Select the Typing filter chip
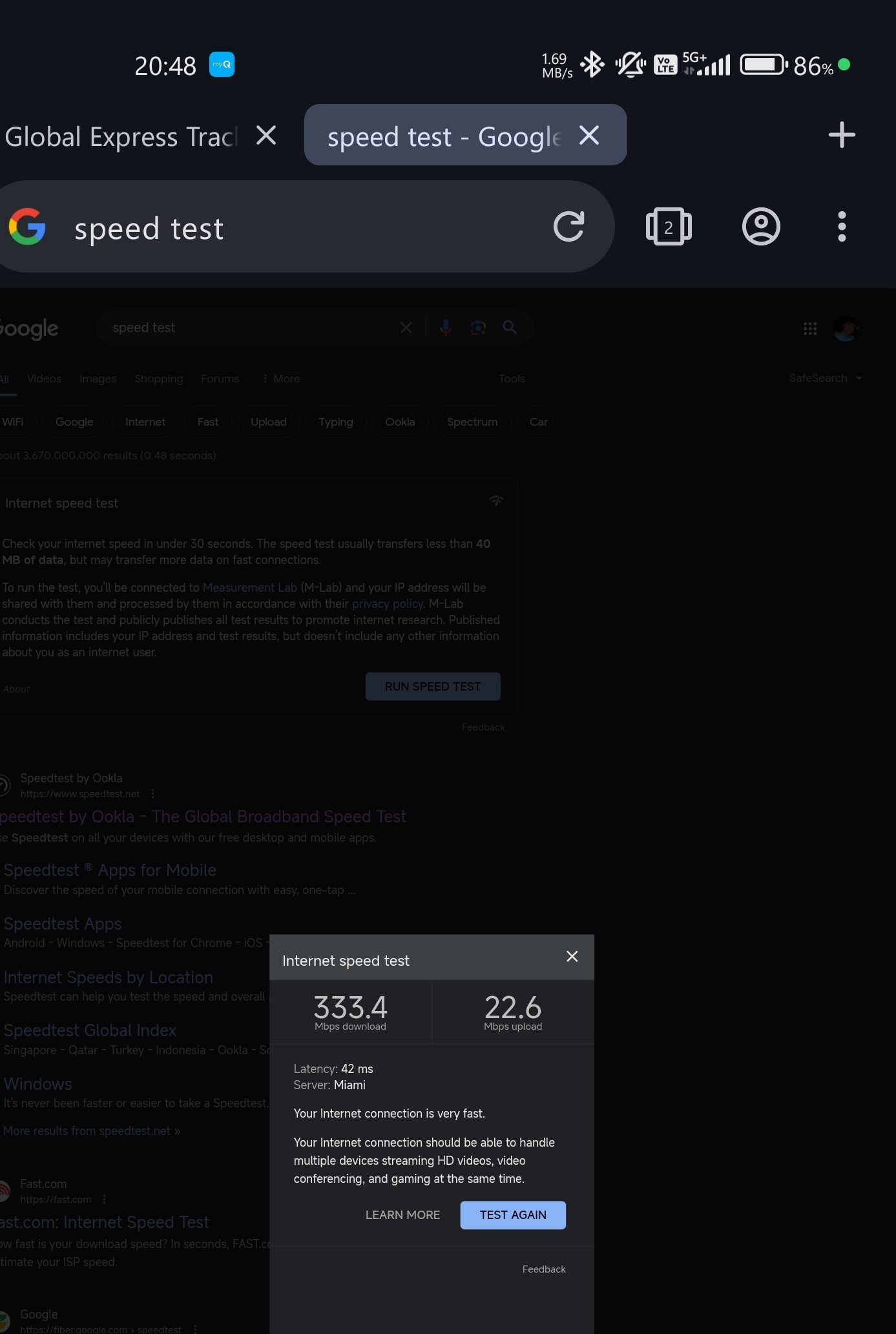The width and height of the screenshot is (896, 1334). [x=336, y=422]
